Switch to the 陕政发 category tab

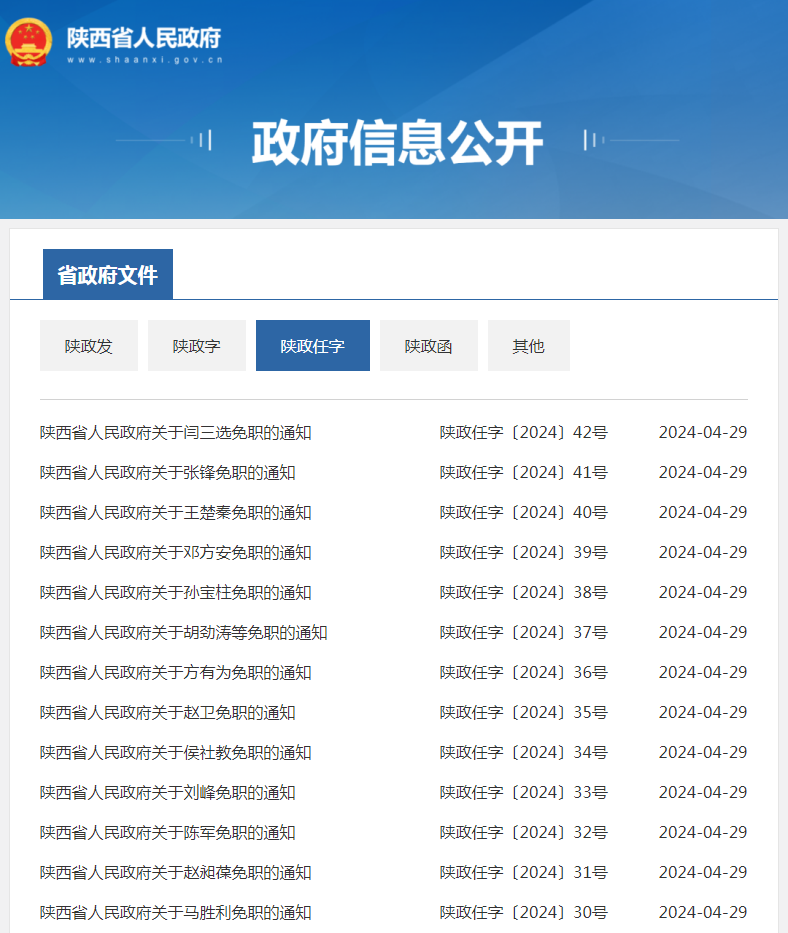point(89,346)
